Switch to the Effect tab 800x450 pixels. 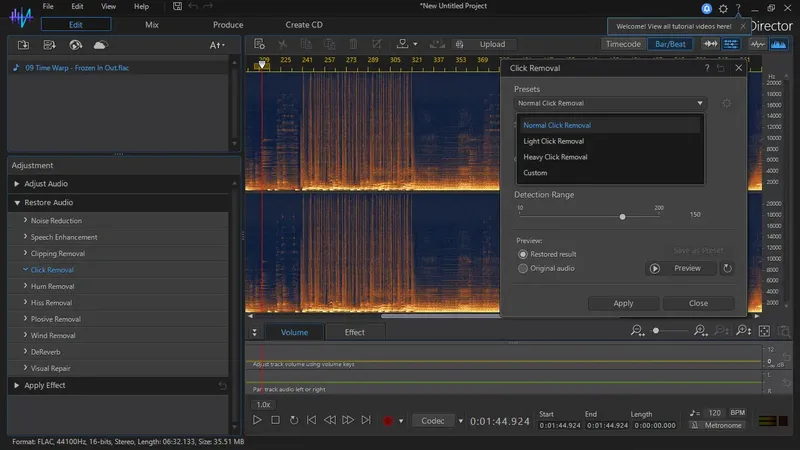click(354, 332)
